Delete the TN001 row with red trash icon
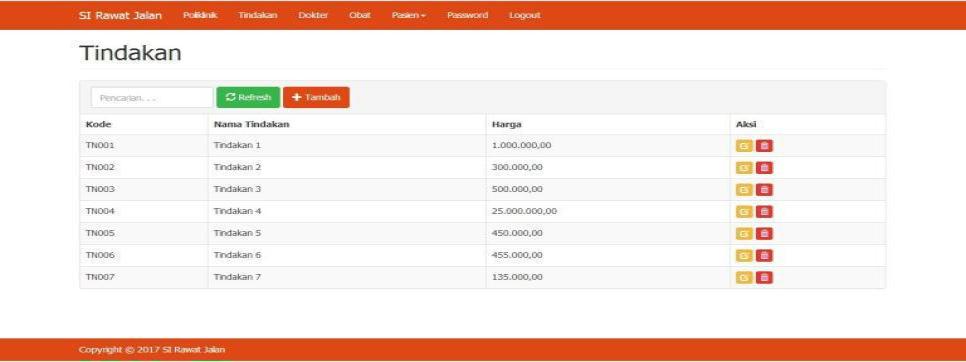 point(765,146)
